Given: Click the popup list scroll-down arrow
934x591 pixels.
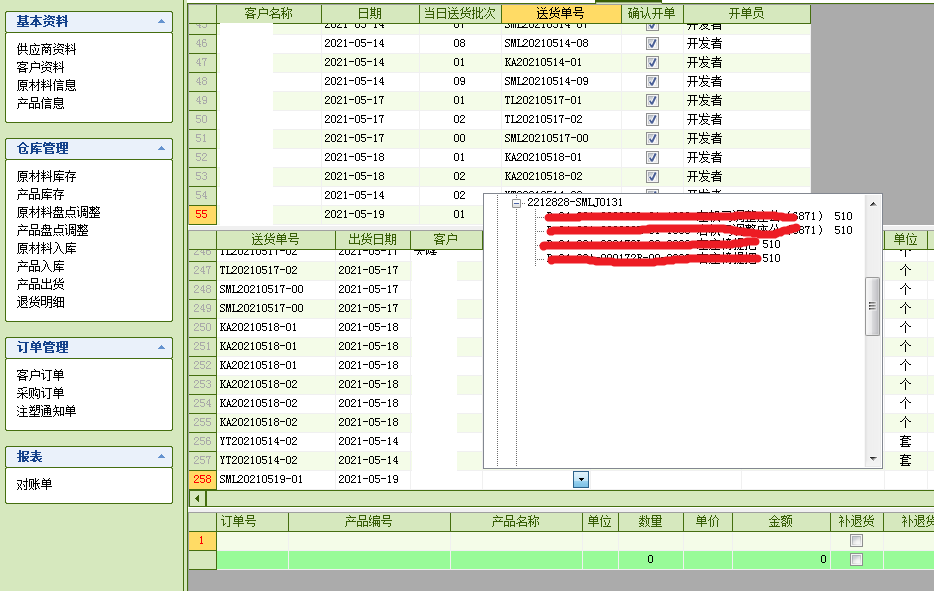Looking at the screenshot, I should [873, 458].
